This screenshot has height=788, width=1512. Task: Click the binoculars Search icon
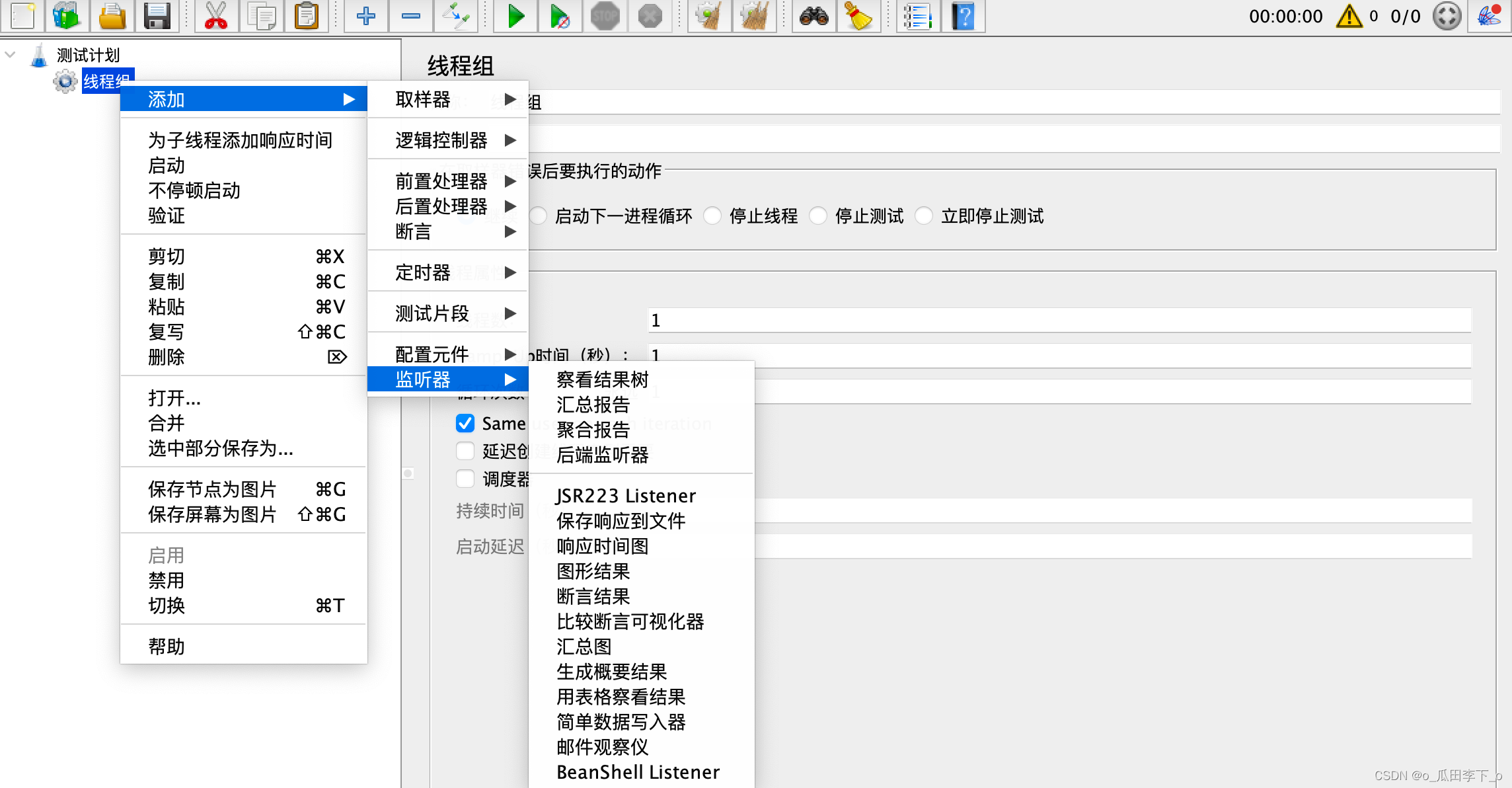click(813, 16)
